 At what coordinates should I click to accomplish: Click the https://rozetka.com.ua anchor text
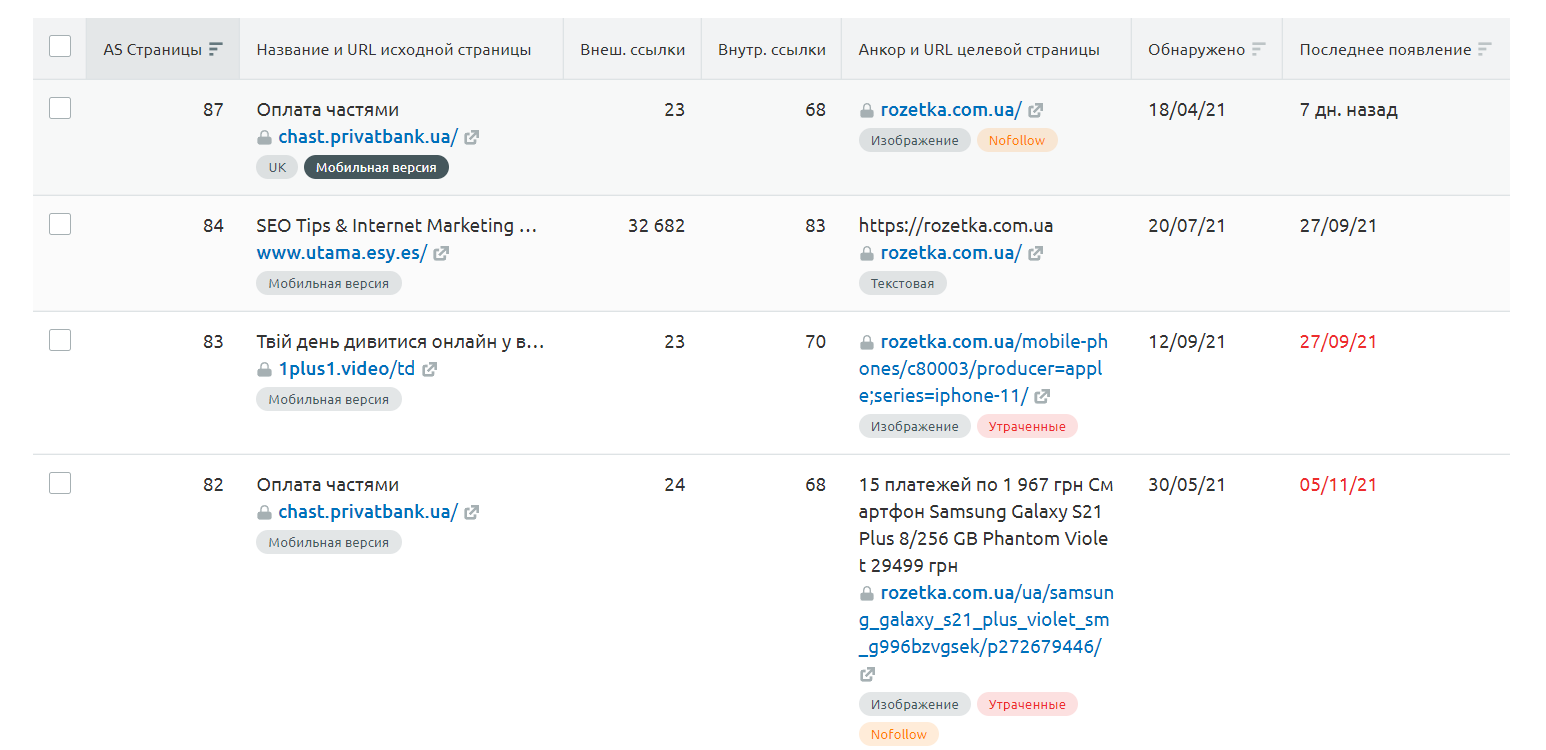[956, 225]
